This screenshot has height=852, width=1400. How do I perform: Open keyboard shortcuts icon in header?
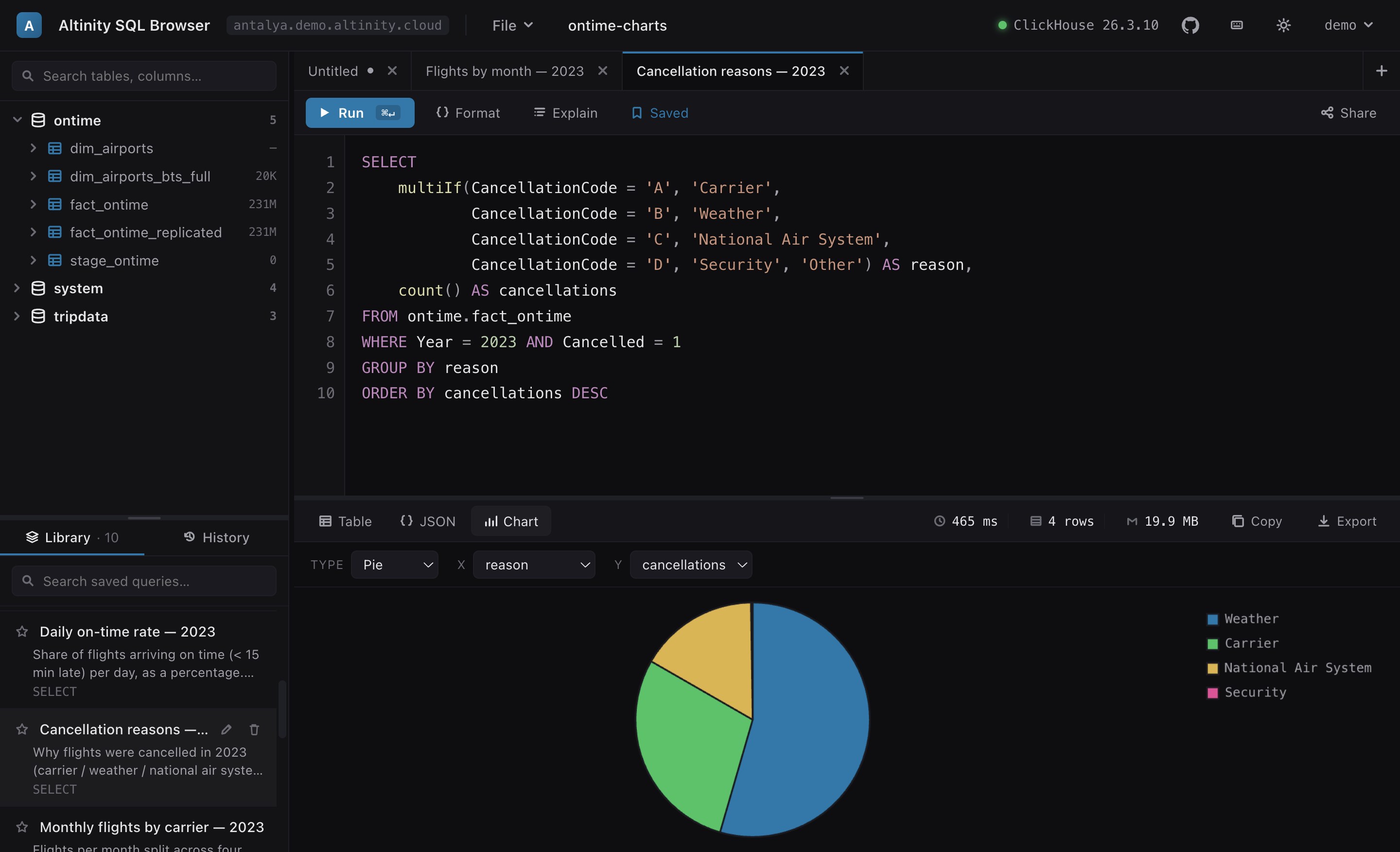coord(1236,25)
